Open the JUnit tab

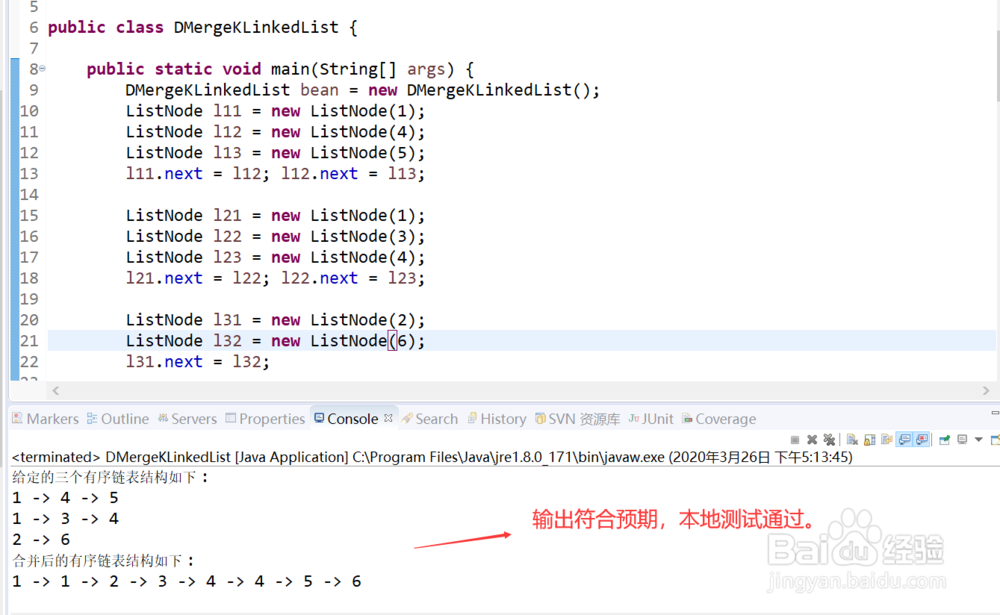pyautogui.click(x=651, y=419)
